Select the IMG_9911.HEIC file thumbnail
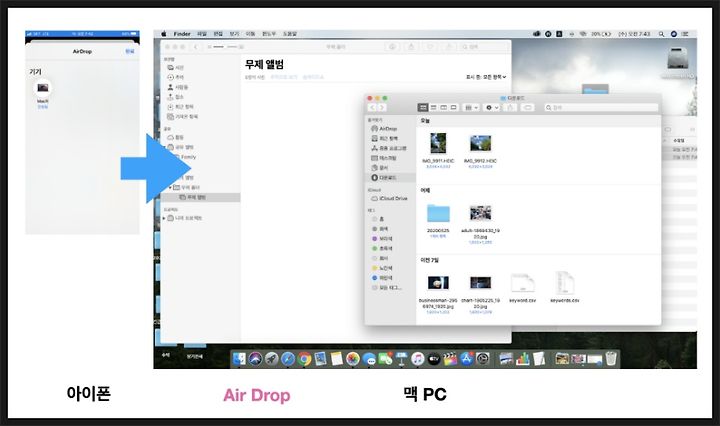720x426 pixels. [438, 143]
